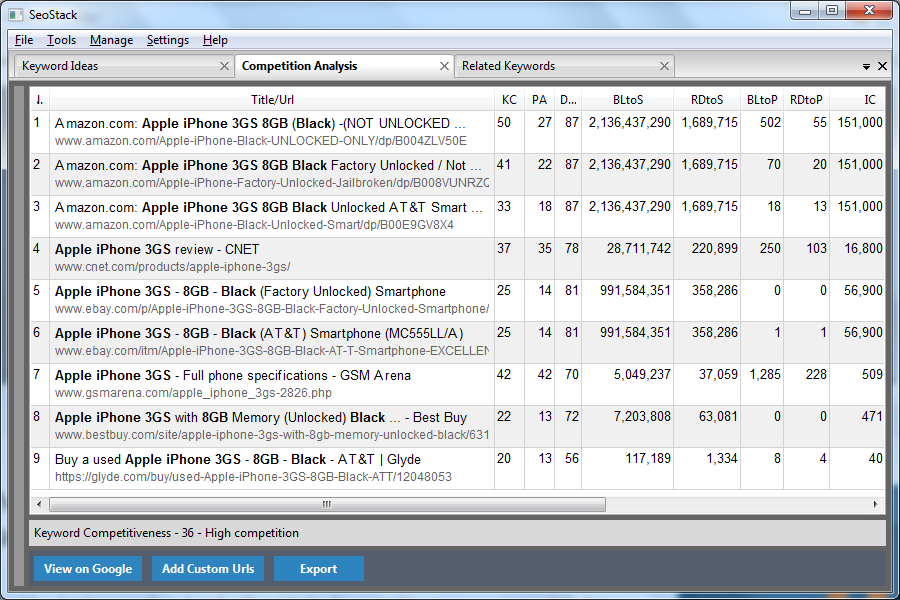900x600 pixels.
Task: Sort by the RDtoS column header
Action: (707, 100)
